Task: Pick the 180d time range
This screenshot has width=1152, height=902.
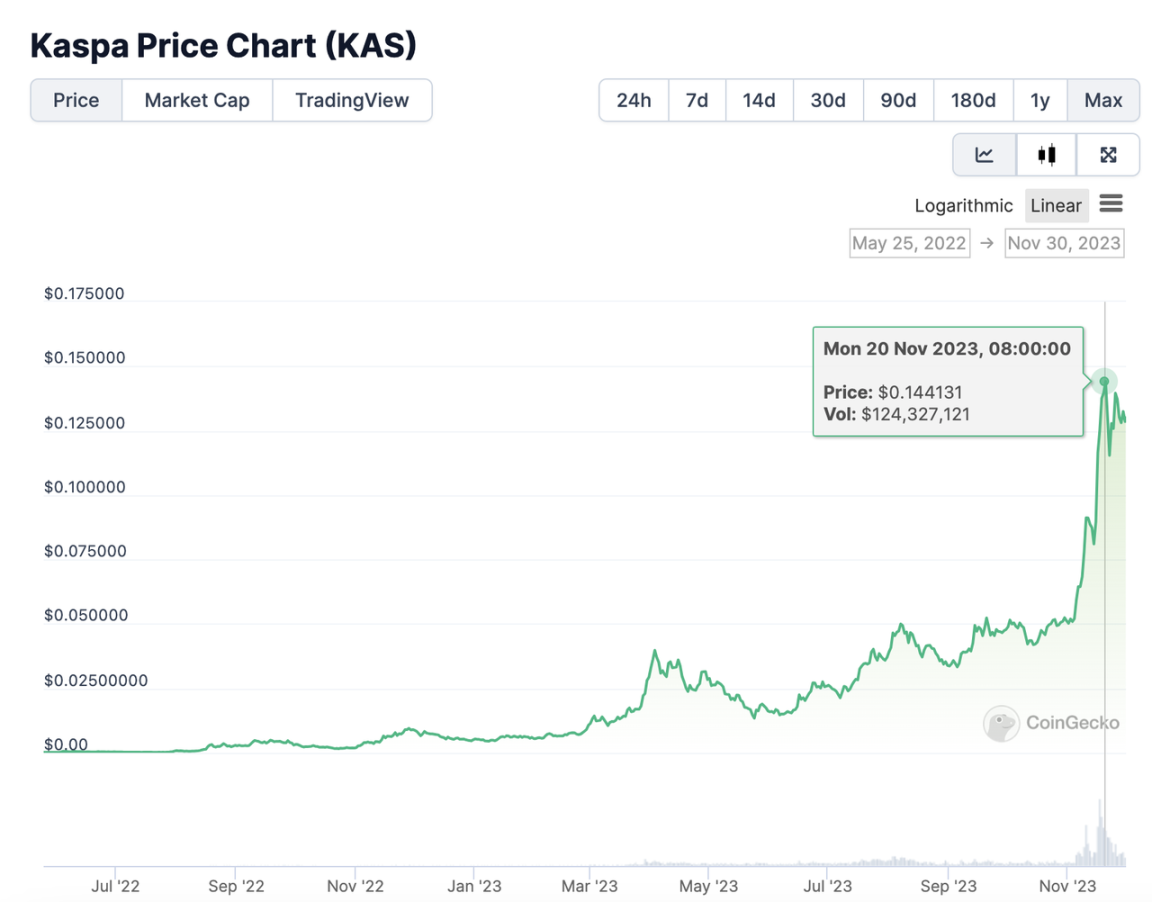Action: 973,100
